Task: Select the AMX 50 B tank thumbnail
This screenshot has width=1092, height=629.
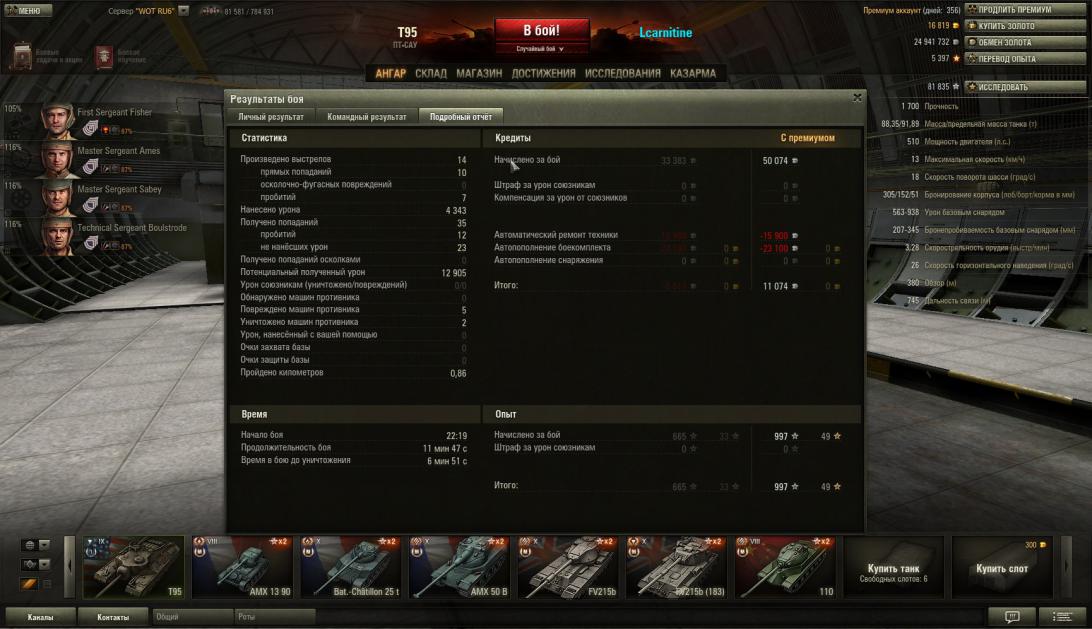Action: [460, 567]
